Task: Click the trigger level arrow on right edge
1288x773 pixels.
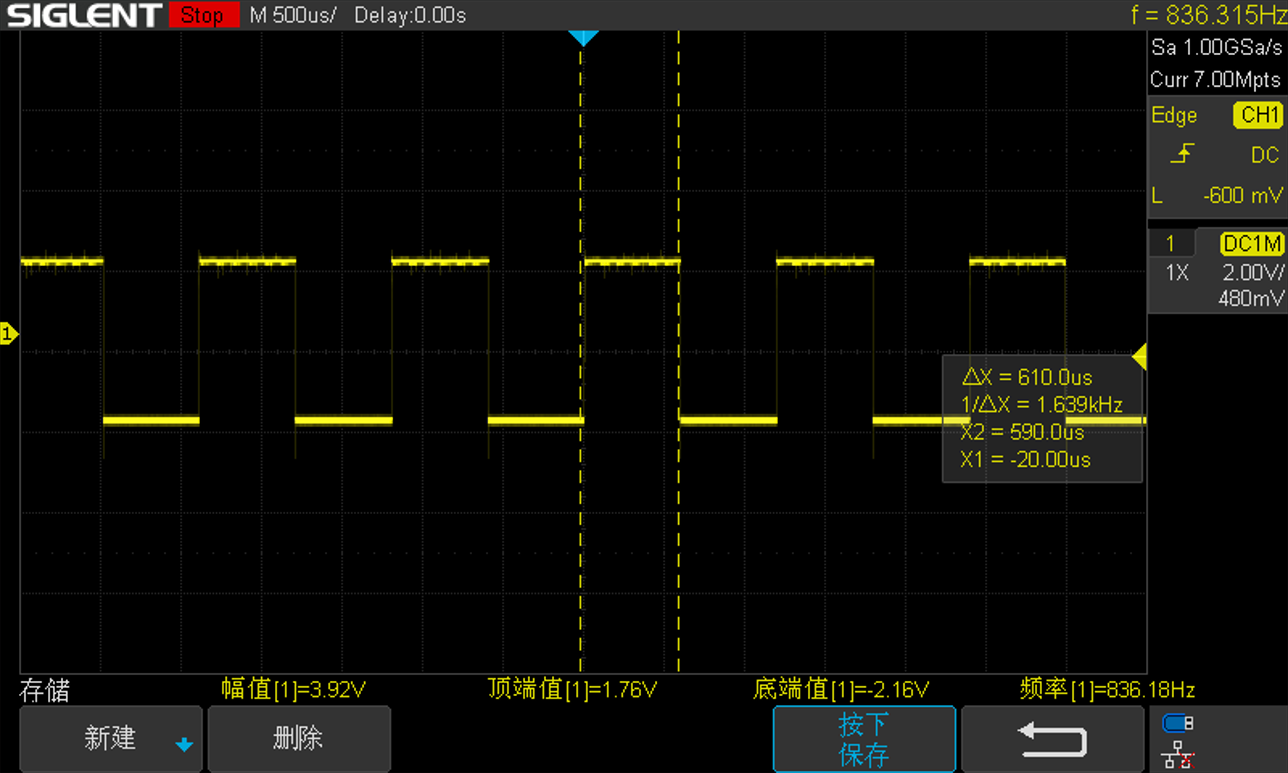Action: pos(1139,356)
